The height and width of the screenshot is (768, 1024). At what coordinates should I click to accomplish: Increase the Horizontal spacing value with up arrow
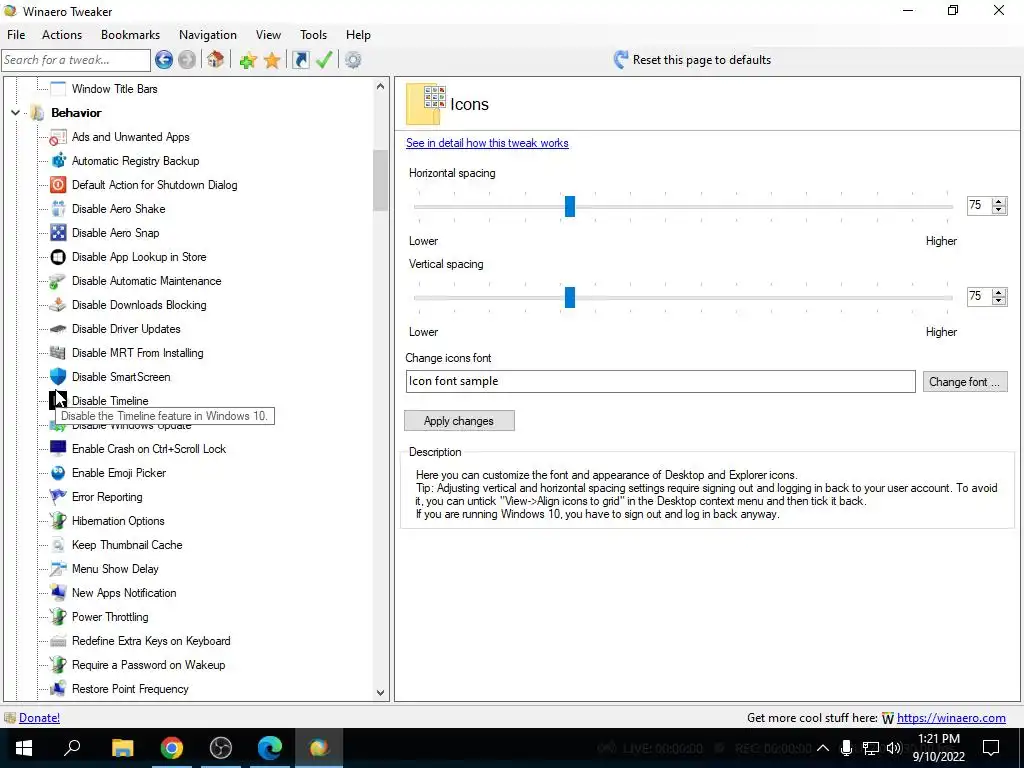(998, 202)
